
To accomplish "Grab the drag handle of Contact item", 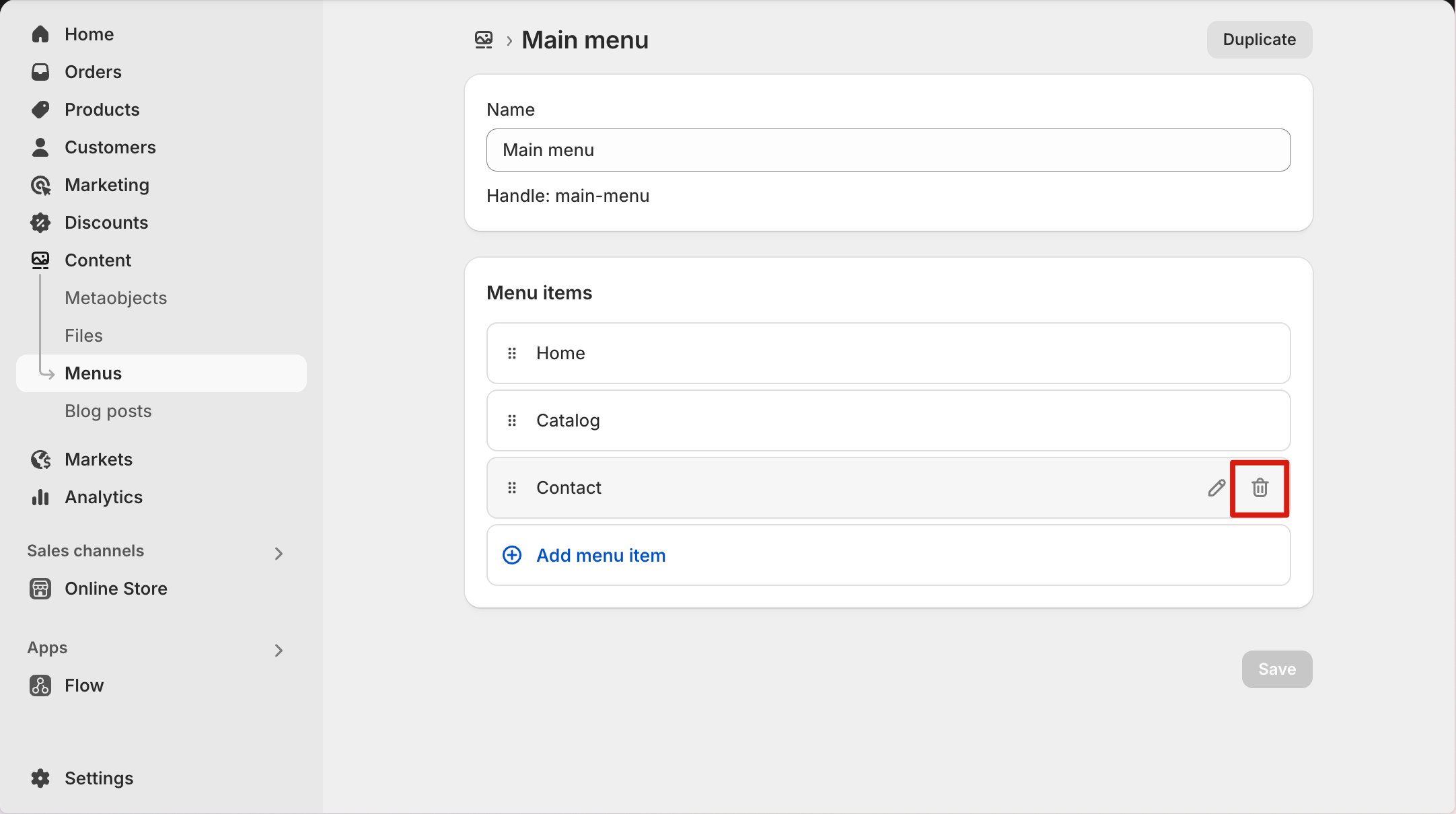I will point(512,488).
